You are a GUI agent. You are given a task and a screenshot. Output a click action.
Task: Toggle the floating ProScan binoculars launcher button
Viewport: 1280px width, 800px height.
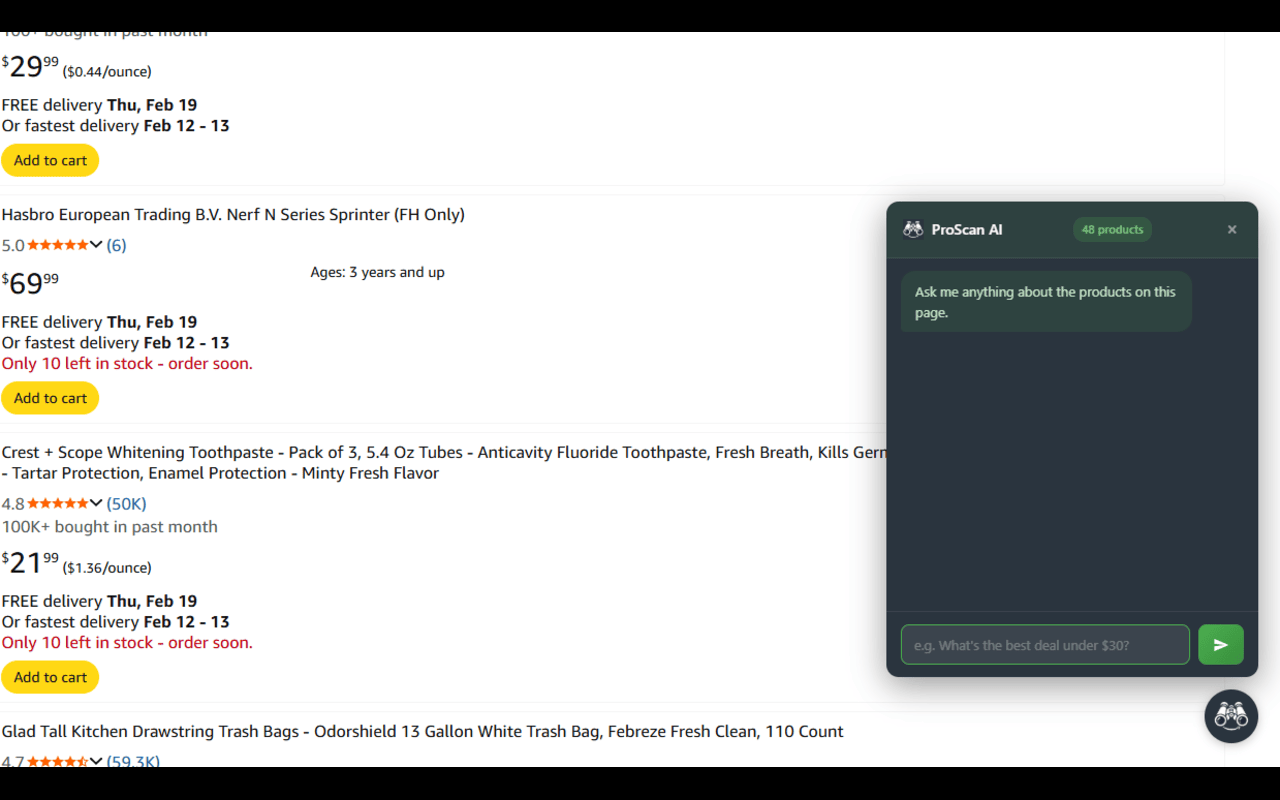pyautogui.click(x=1231, y=716)
